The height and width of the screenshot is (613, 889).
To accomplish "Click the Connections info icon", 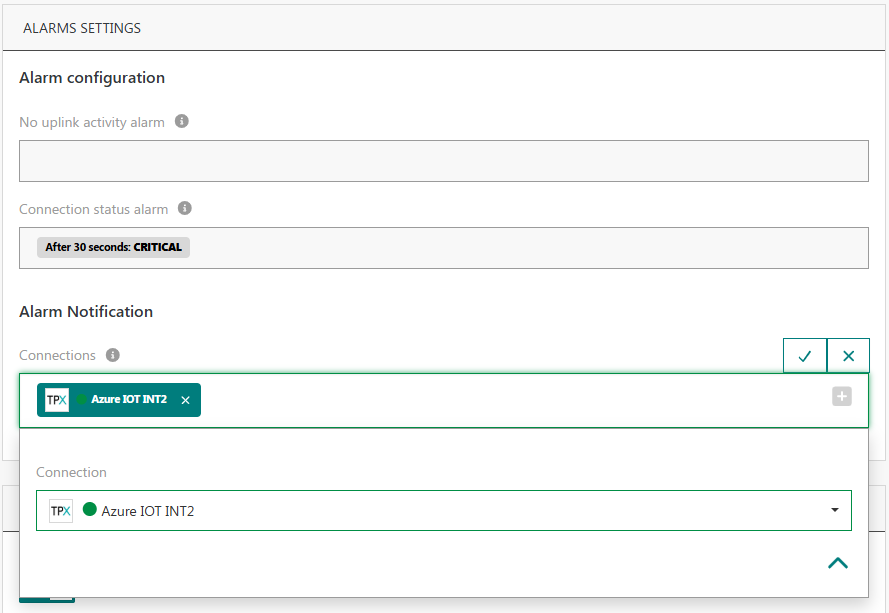I will pyautogui.click(x=113, y=355).
